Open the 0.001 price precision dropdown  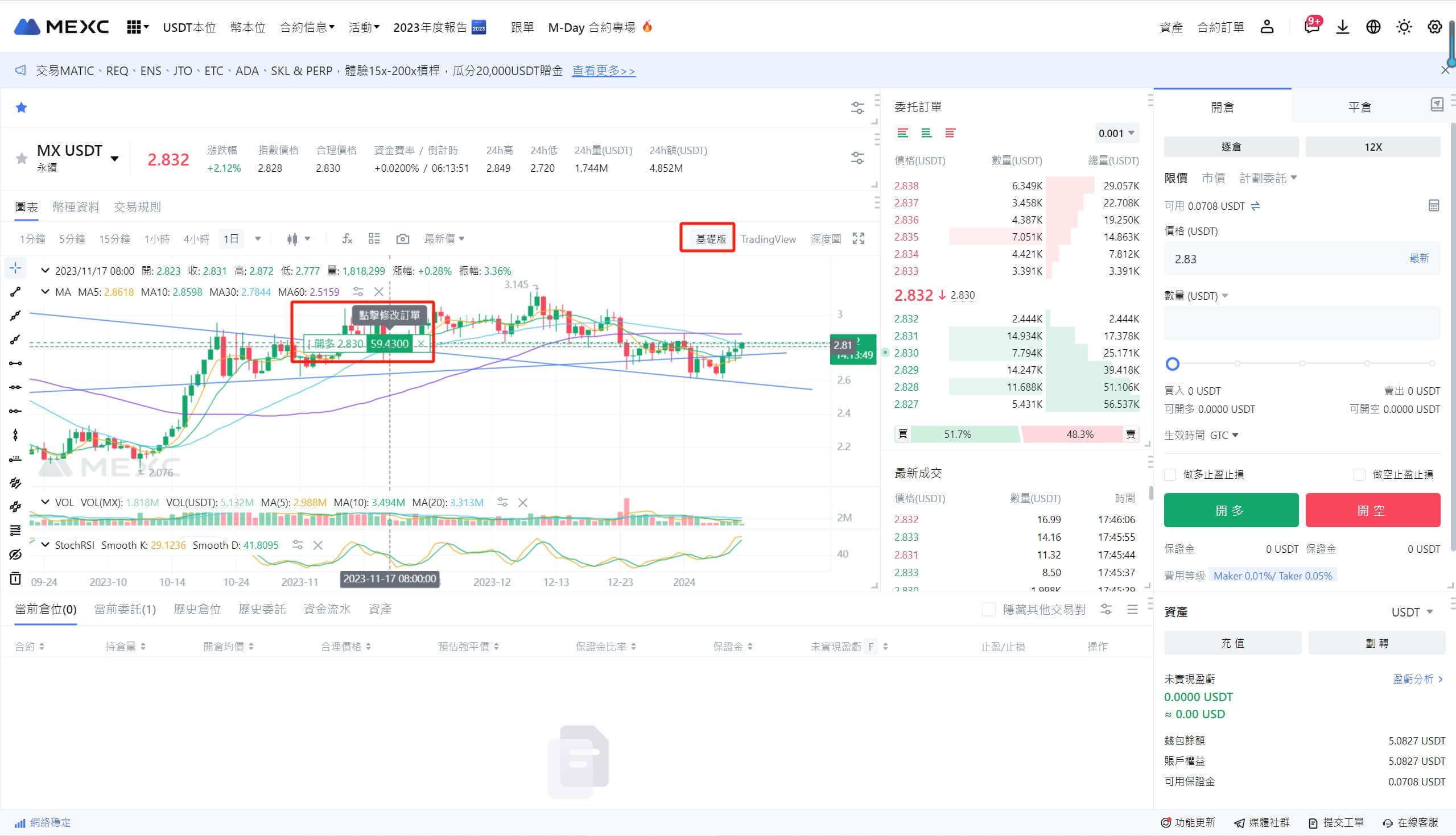point(1116,133)
